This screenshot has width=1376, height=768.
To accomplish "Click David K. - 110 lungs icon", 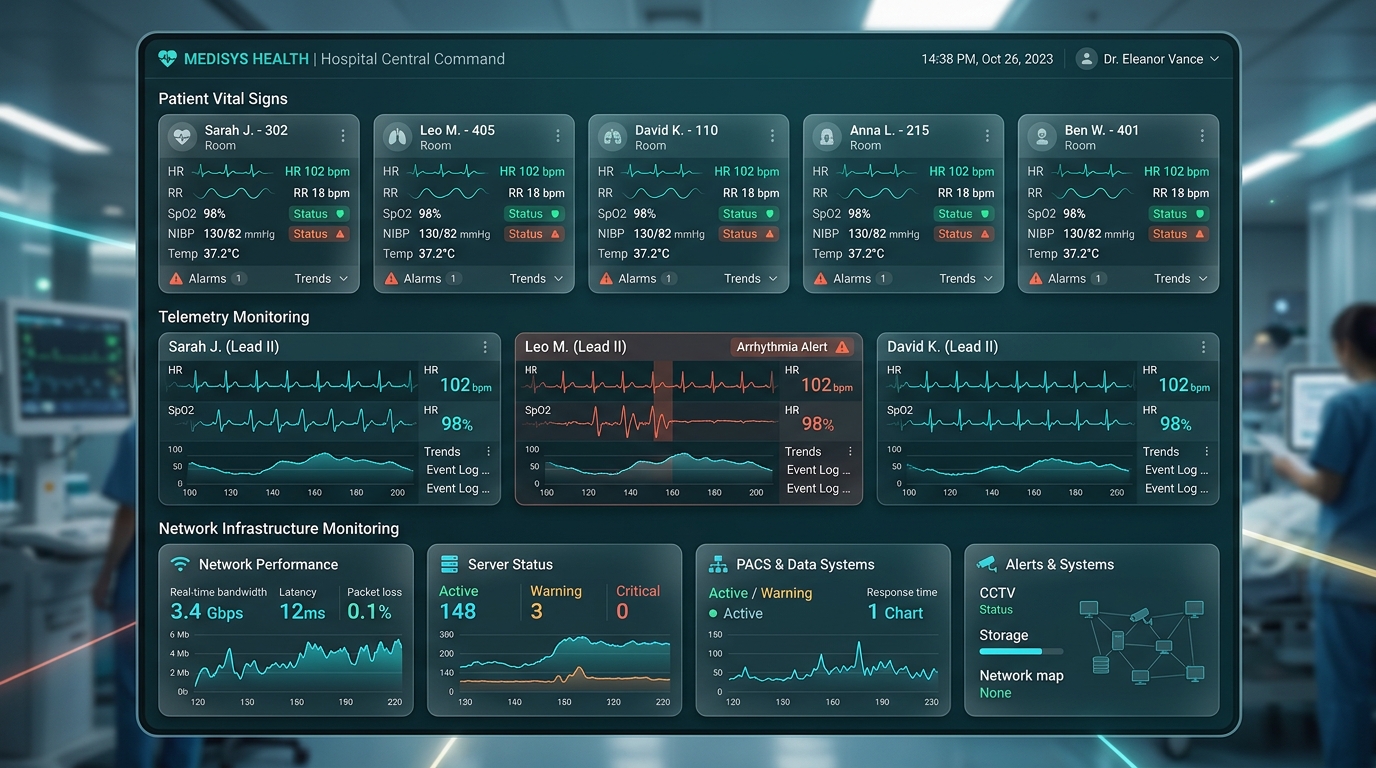I will [612, 137].
